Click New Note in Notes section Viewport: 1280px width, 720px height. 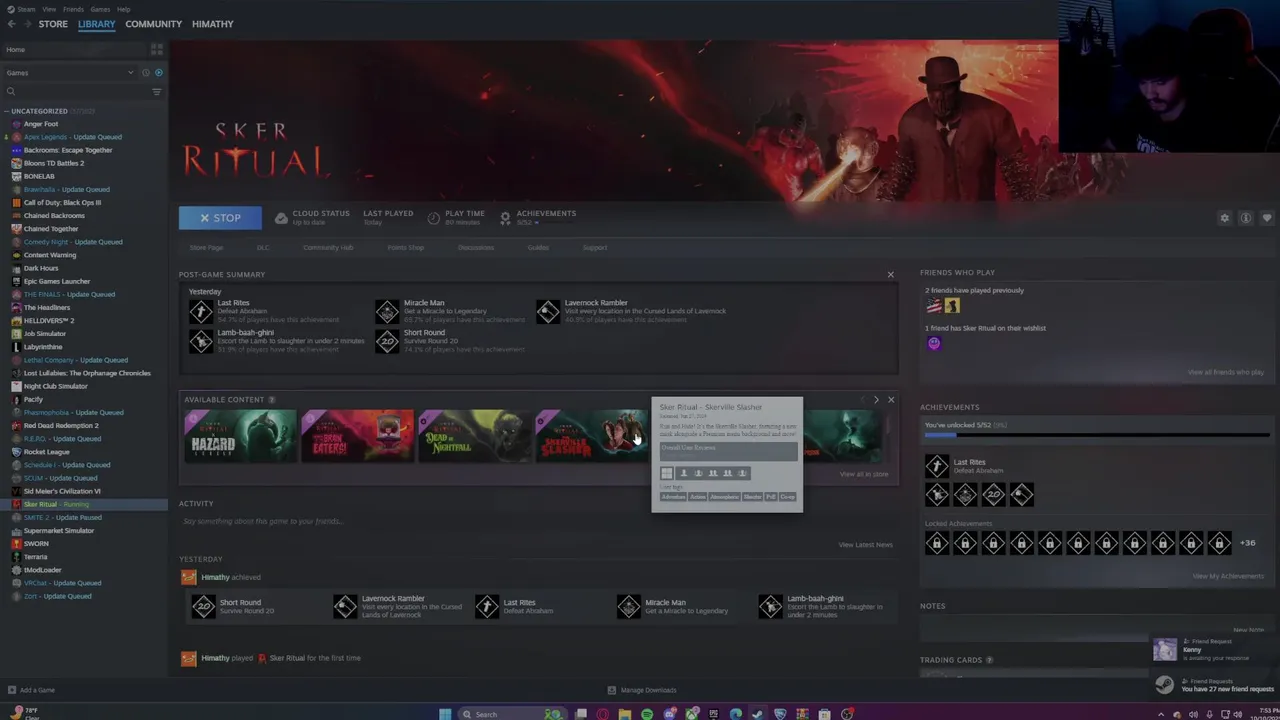coord(1248,630)
